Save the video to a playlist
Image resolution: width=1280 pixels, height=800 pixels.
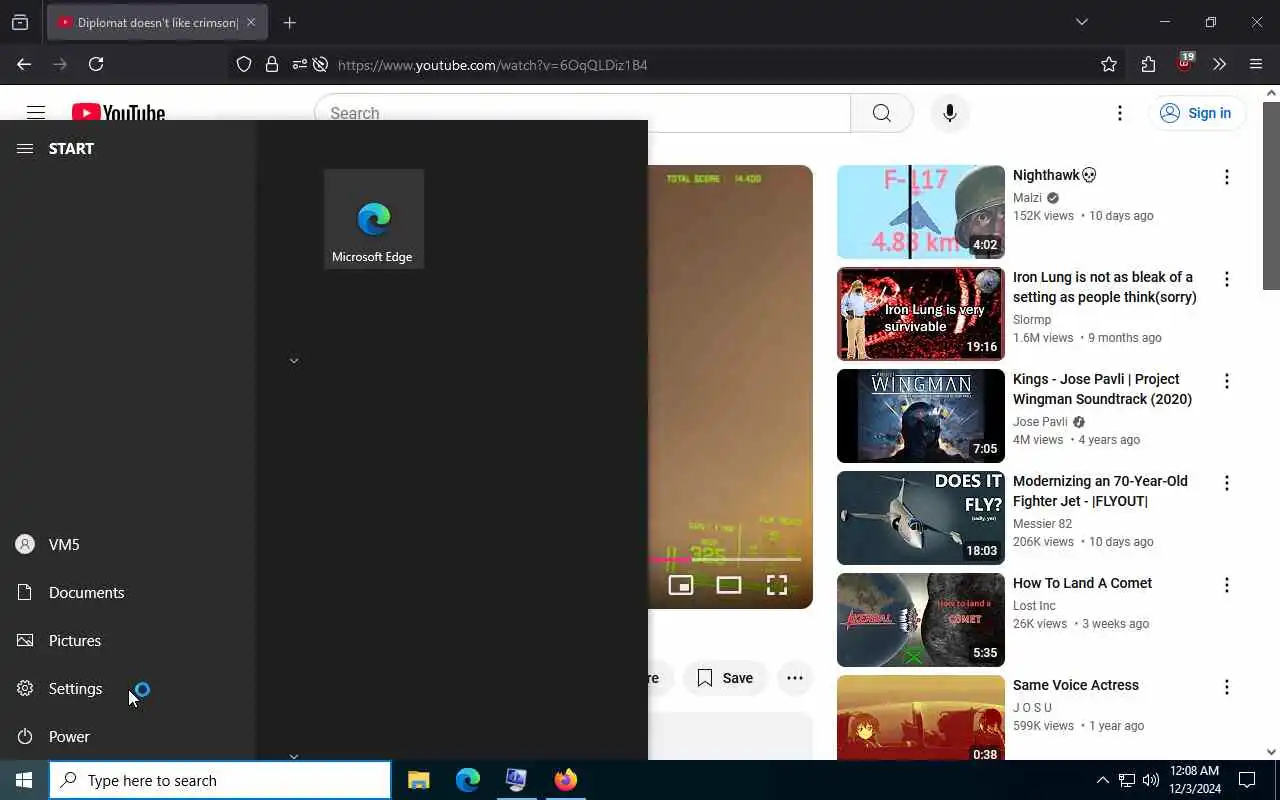(725, 678)
